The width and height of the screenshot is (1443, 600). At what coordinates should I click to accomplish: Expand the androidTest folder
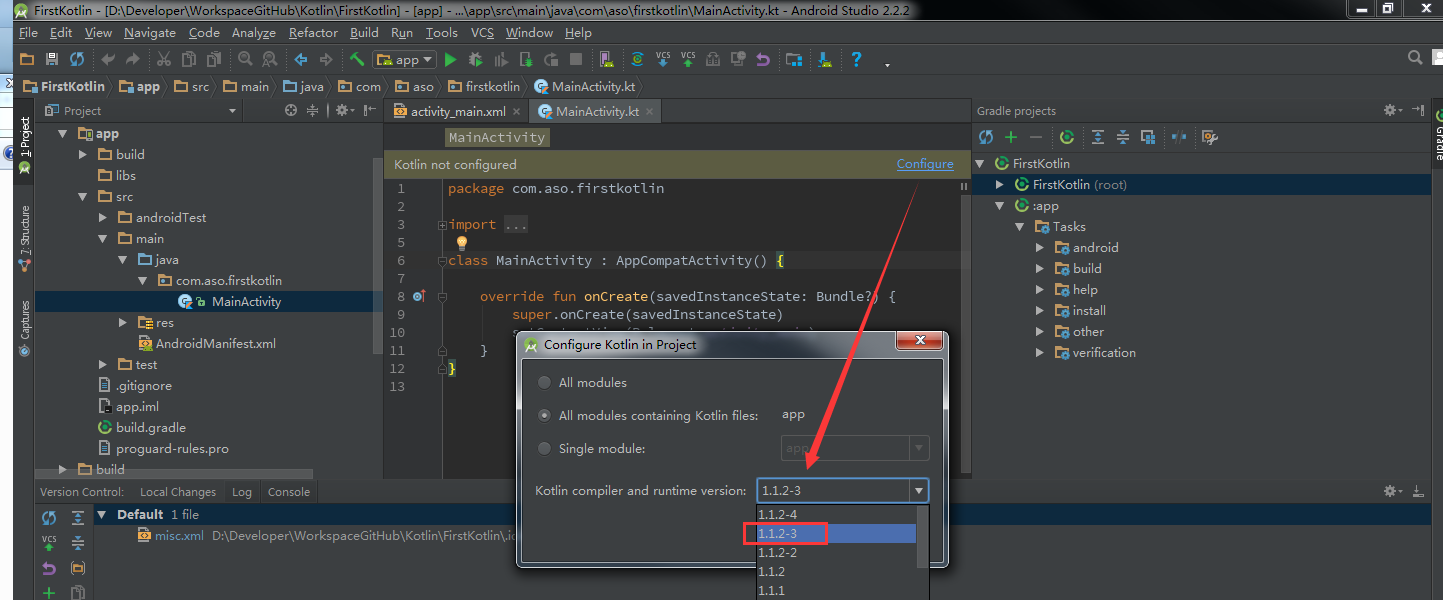click(x=103, y=217)
